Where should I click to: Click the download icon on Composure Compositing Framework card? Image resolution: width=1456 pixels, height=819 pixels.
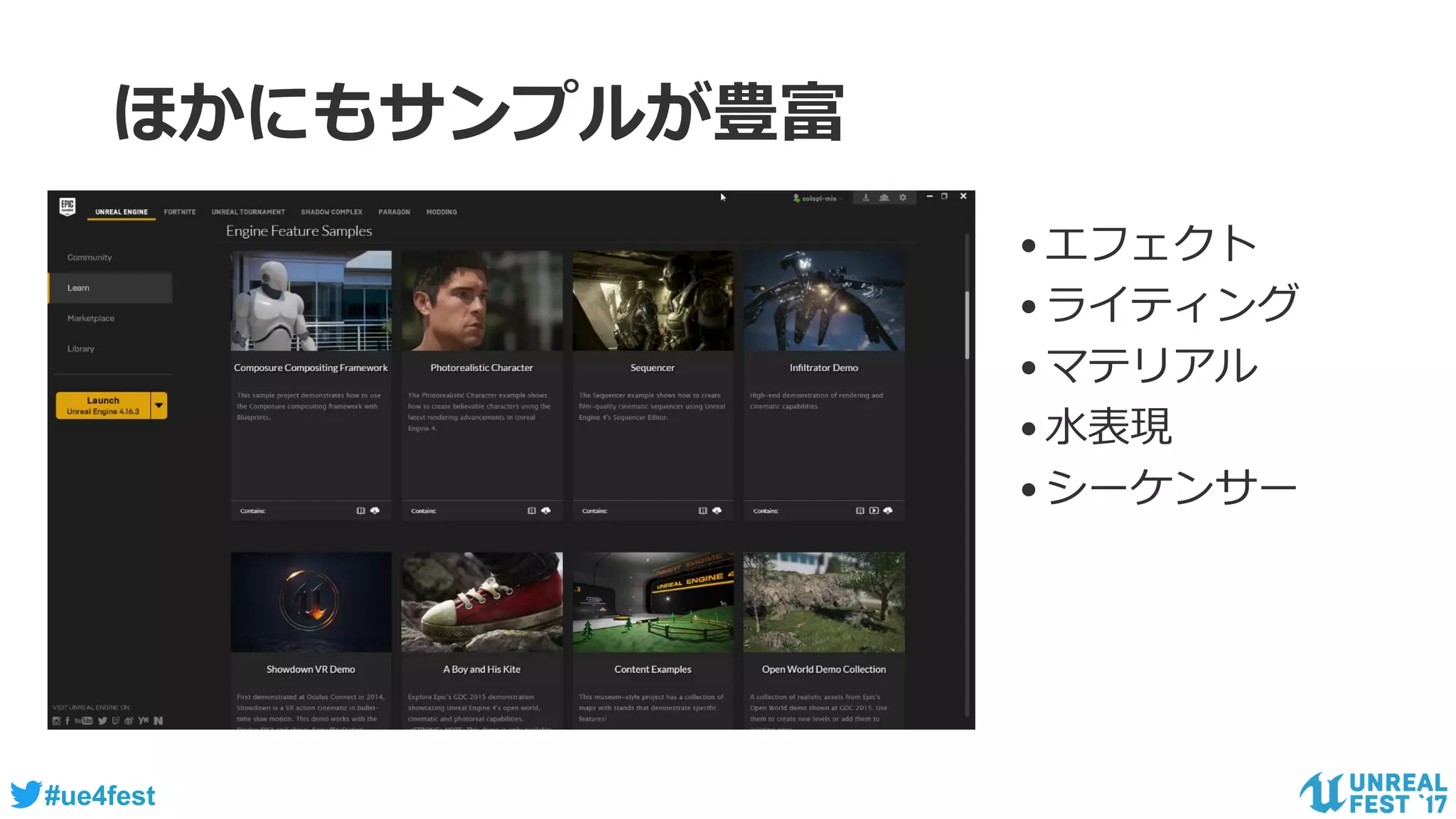point(375,510)
